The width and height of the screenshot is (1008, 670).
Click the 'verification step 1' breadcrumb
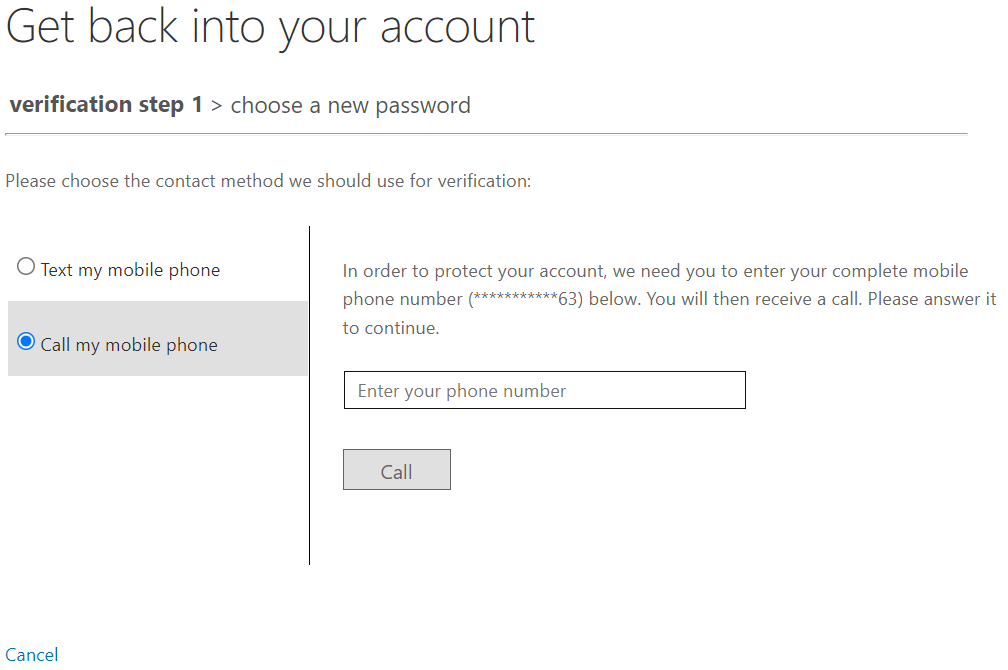click(x=106, y=105)
